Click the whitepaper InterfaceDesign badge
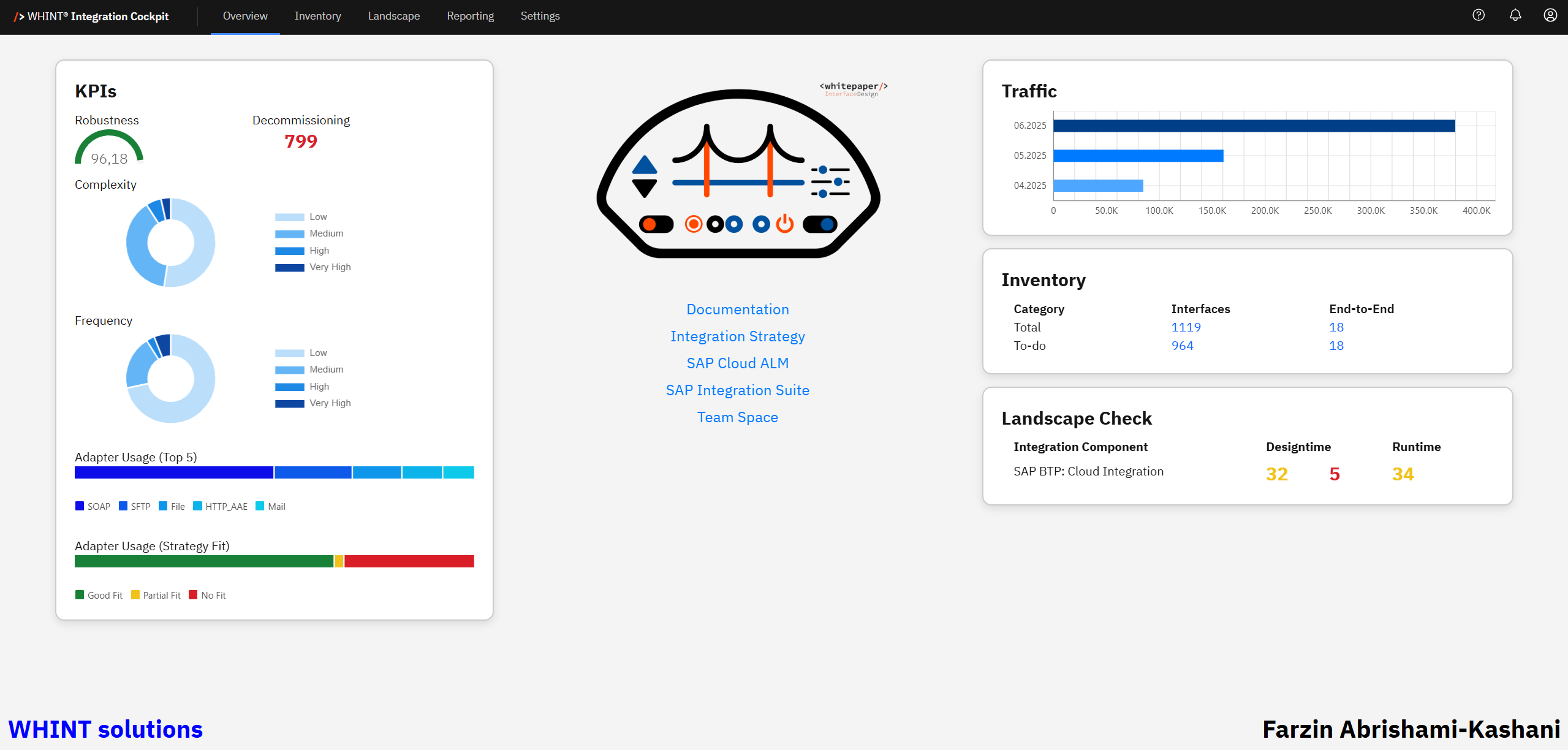Screen dimensions: 1568x750 pyautogui.click(x=853, y=89)
